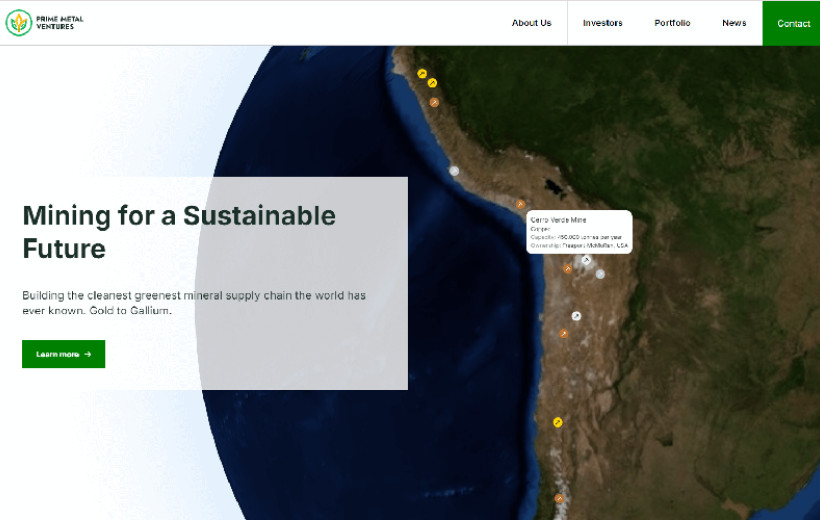Image resolution: width=820 pixels, height=520 pixels.
Task: Select the white mine marker directly beneath the tooltip
Action: pos(586,259)
